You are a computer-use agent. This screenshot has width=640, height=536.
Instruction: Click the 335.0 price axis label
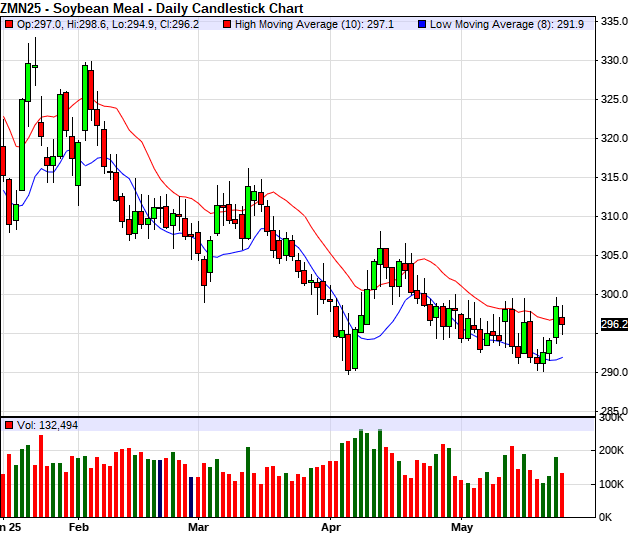(x=614, y=21)
